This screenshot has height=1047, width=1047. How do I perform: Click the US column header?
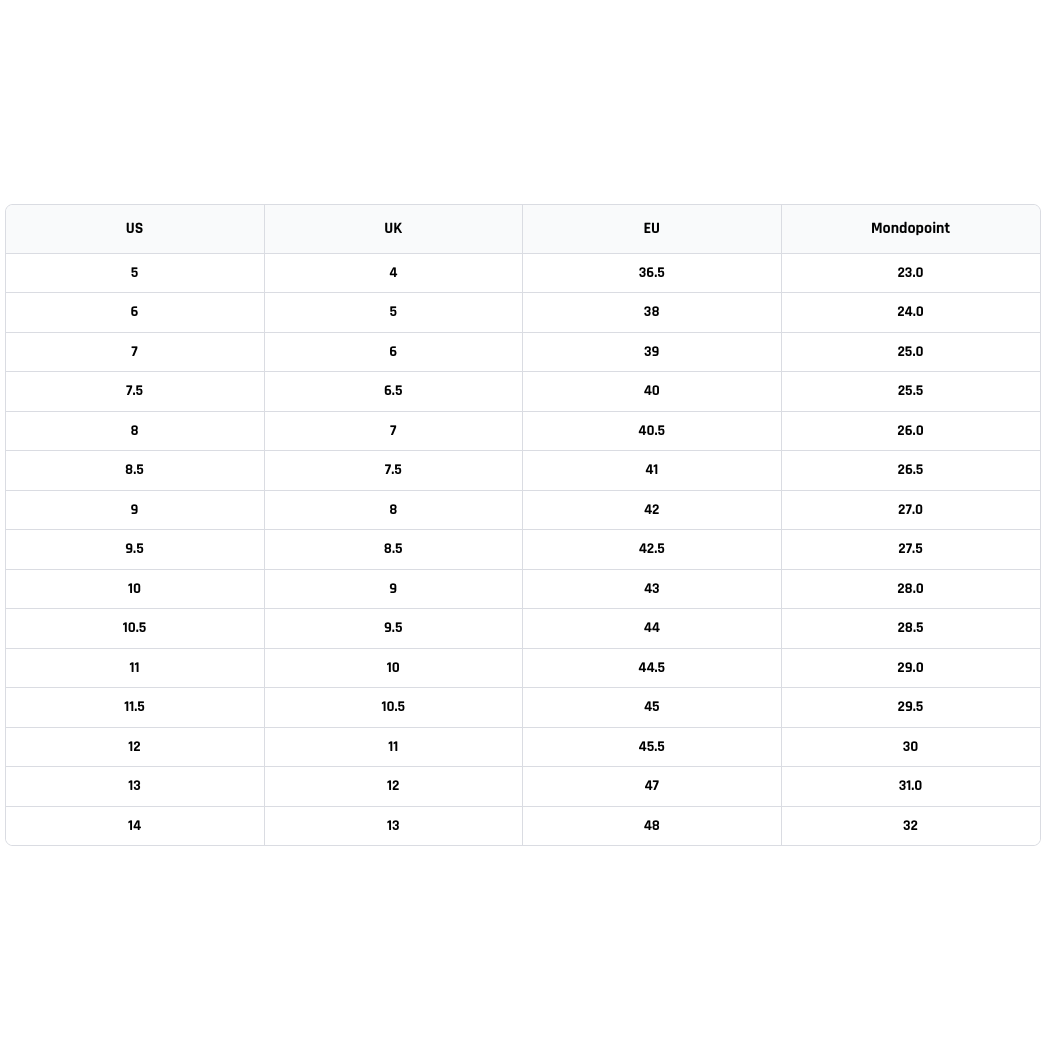(x=134, y=228)
